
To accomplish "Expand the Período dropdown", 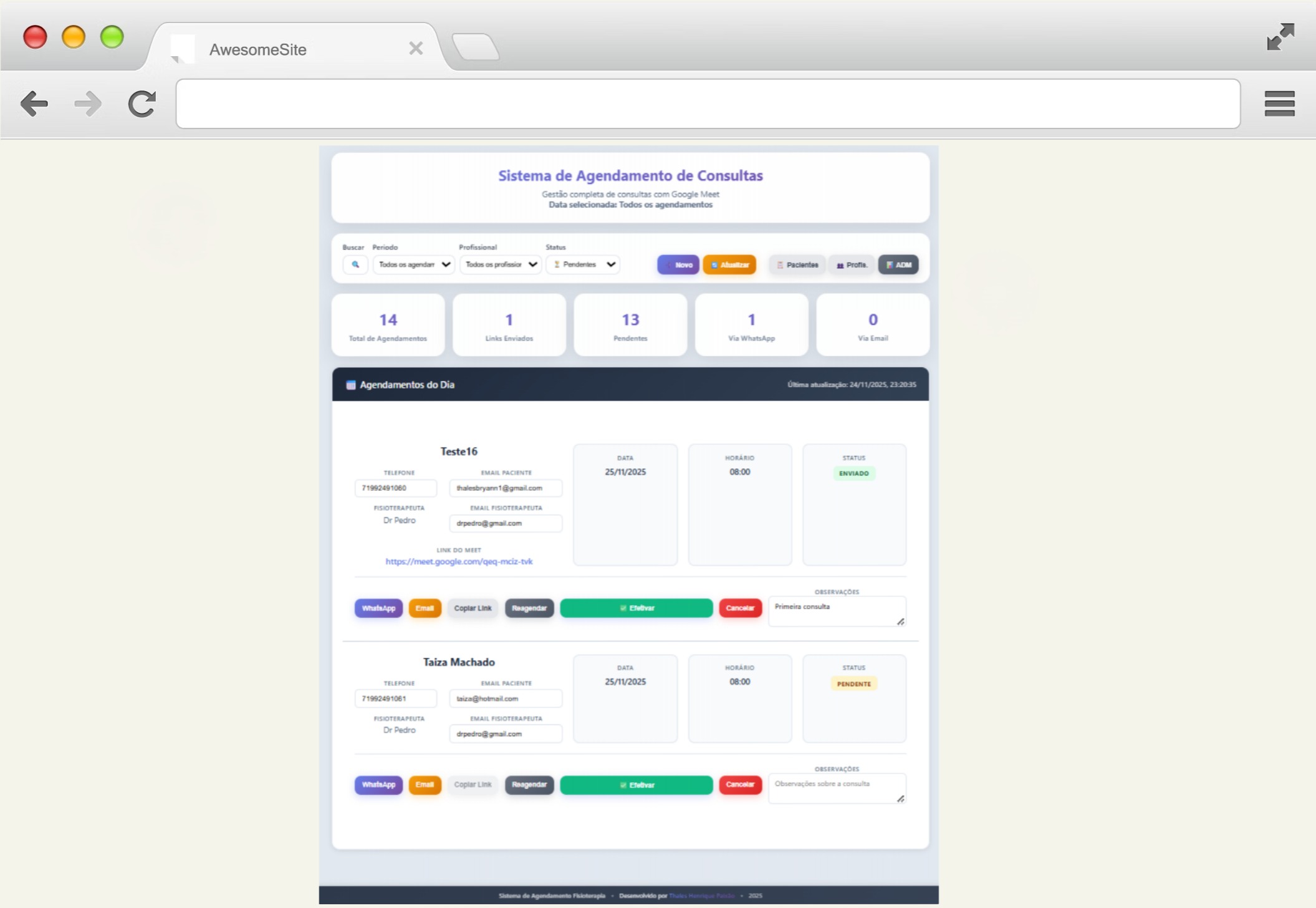I will [414, 264].
